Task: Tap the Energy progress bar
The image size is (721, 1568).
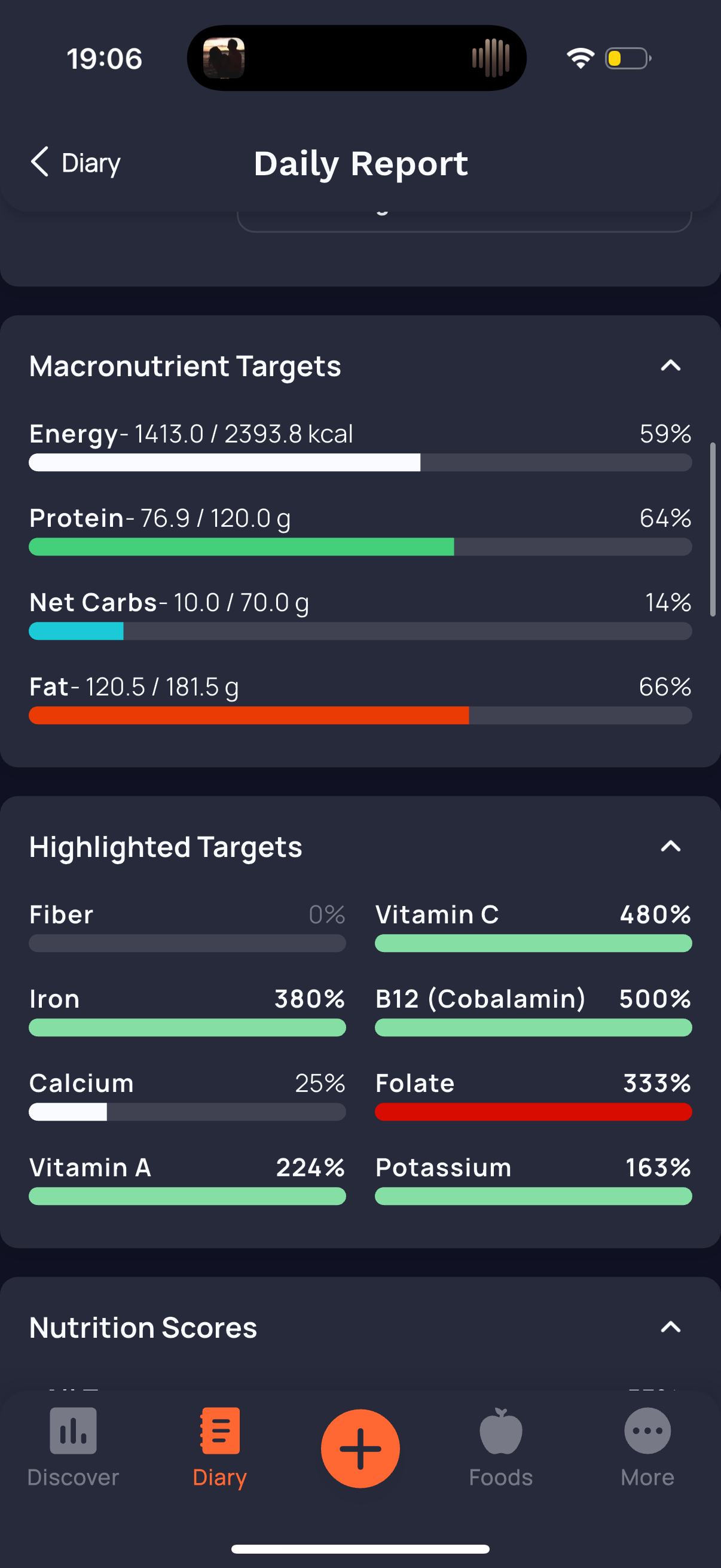Action: click(360, 462)
